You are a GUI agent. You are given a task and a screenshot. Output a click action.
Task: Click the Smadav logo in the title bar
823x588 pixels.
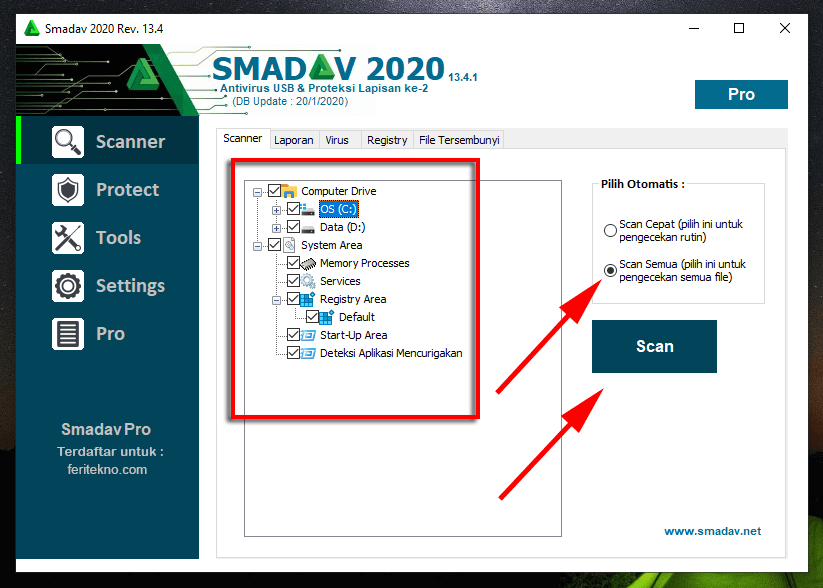coord(31,28)
